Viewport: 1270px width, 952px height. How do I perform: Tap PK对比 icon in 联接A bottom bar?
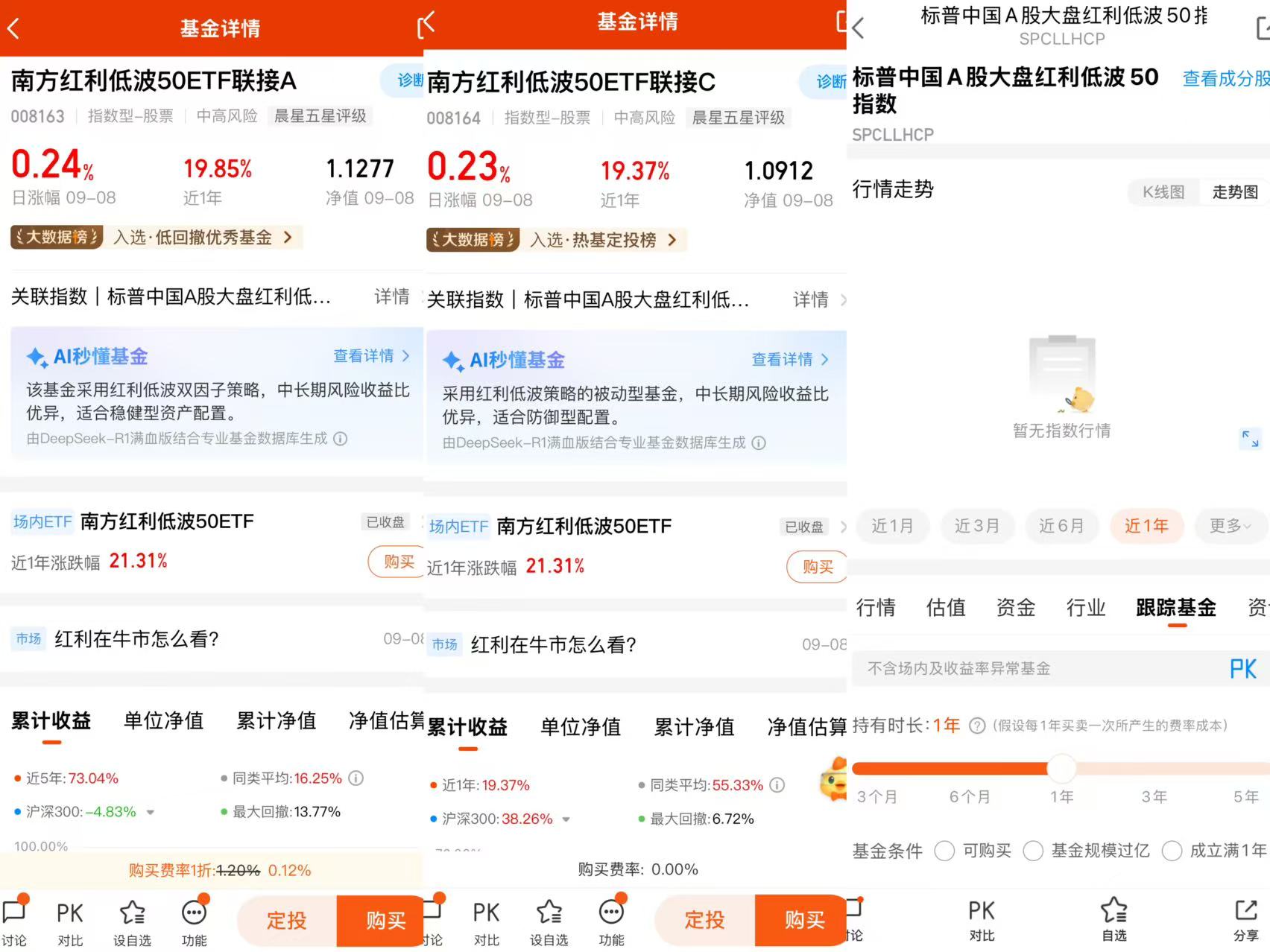[x=70, y=923]
